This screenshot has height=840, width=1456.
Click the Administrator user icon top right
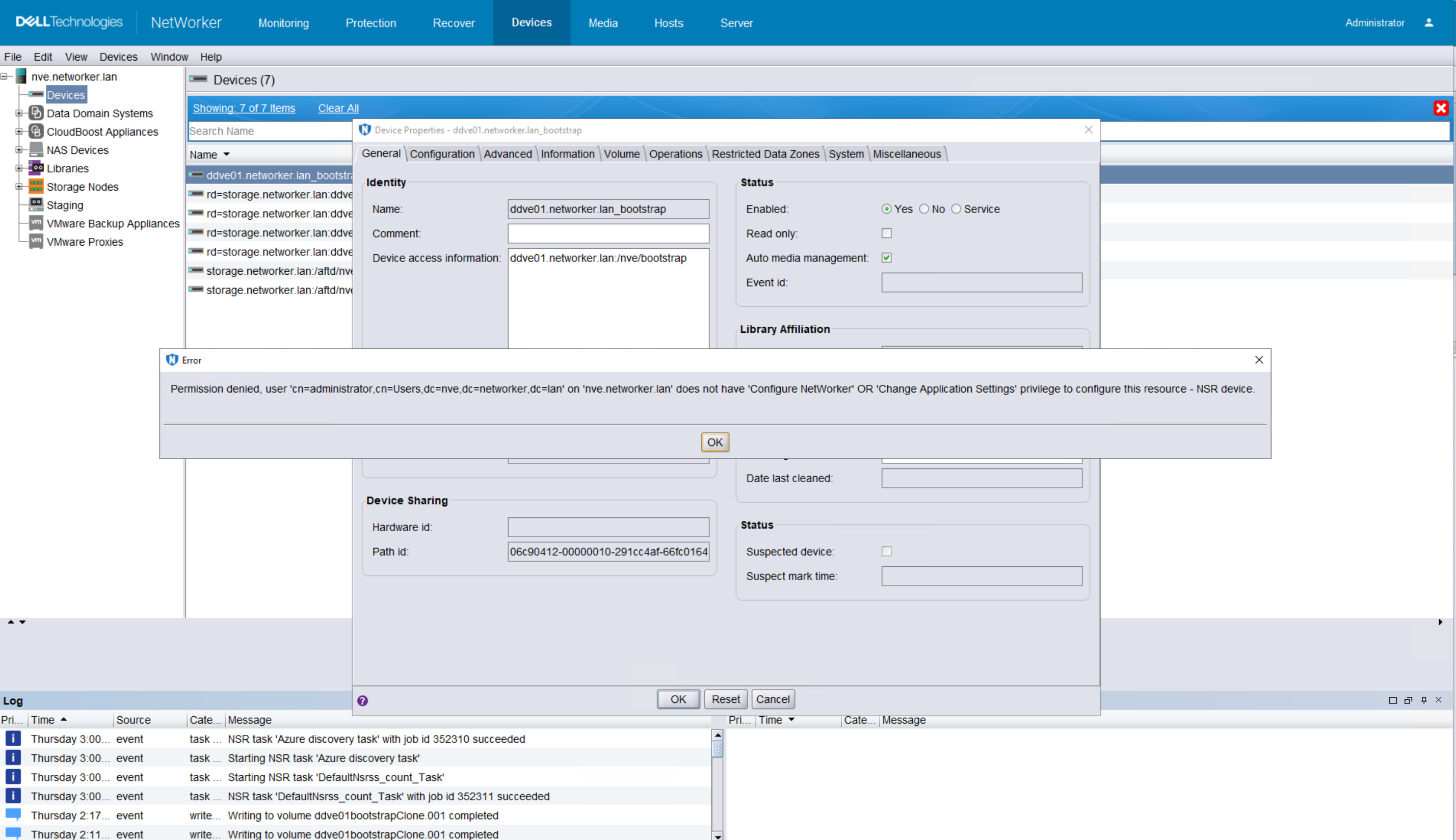tap(1428, 22)
